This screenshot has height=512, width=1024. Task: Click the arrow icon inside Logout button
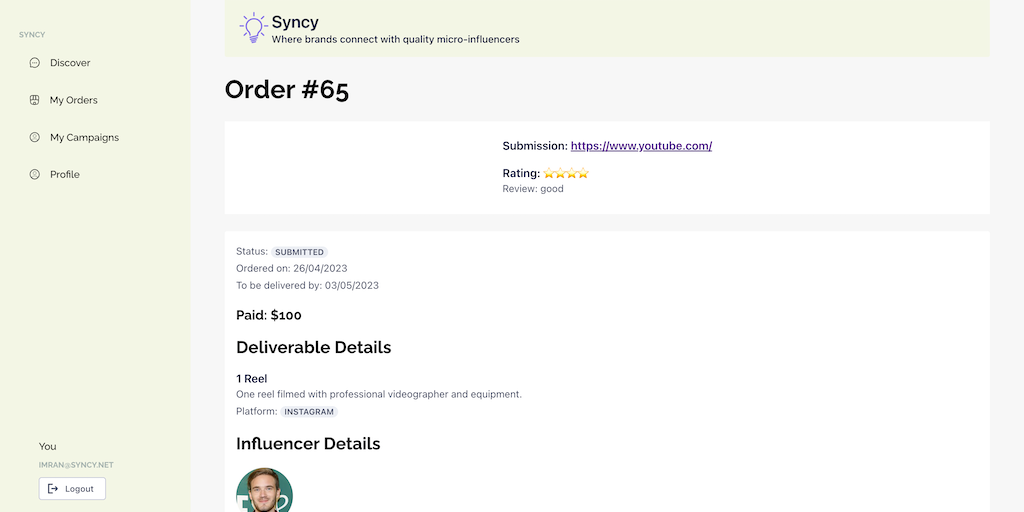(x=53, y=489)
